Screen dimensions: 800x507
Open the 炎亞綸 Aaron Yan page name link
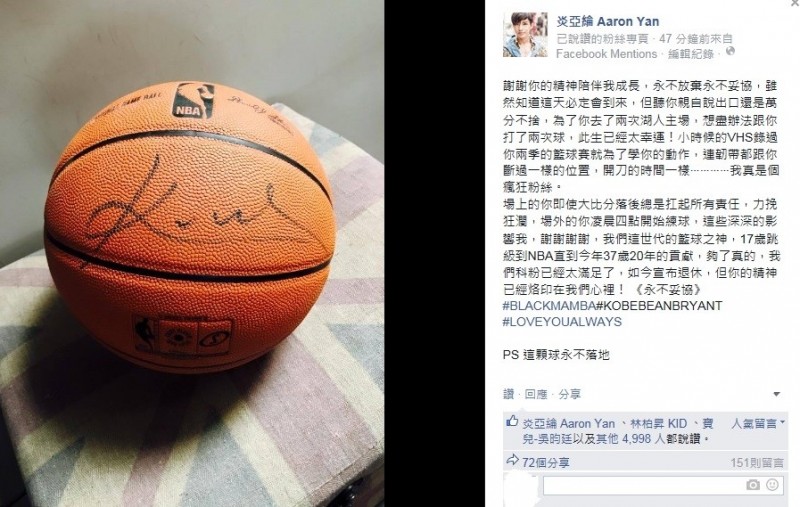pos(608,21)
